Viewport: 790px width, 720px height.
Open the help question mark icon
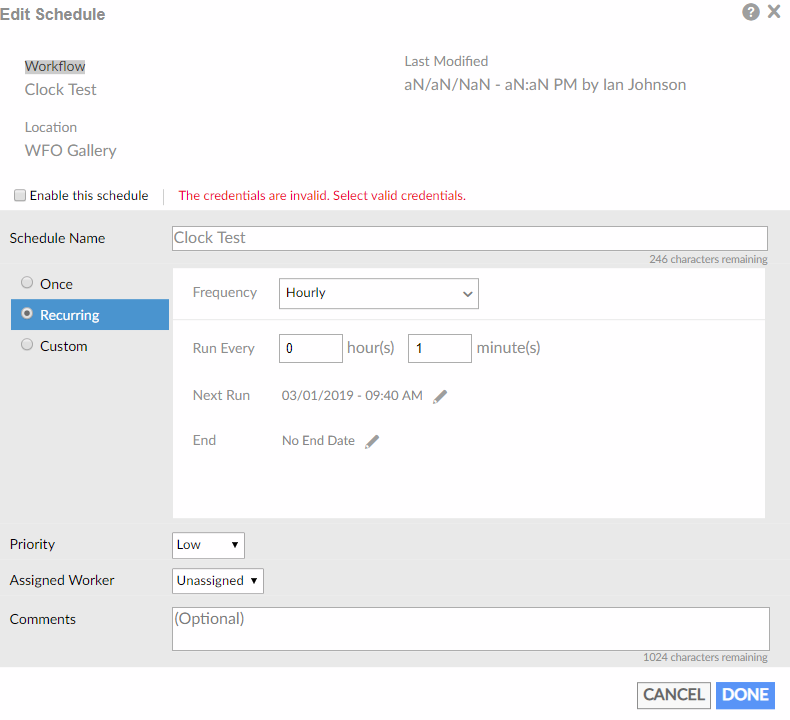tap(750, 12)
